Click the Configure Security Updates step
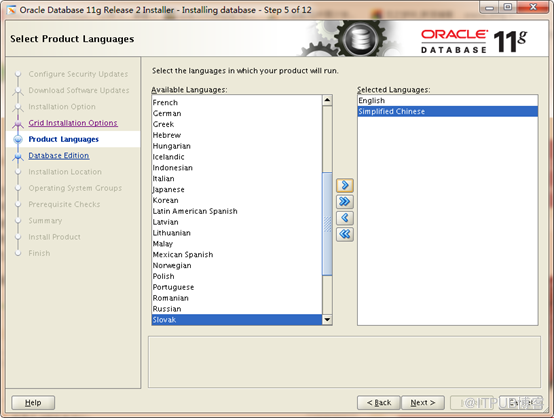This screenshot has height=418, width=554. (78, 74)
